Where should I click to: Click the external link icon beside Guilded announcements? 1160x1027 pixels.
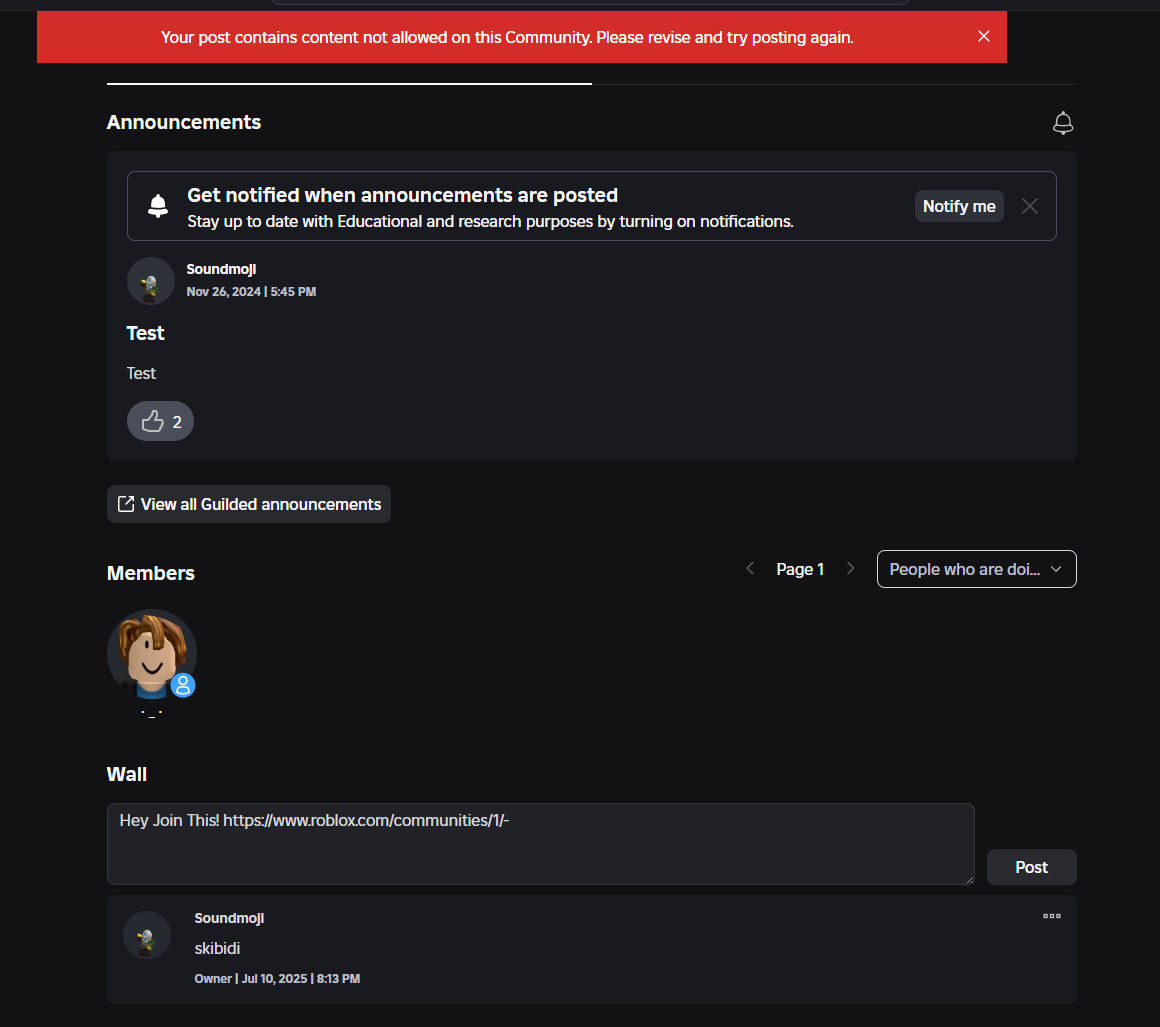126,504
